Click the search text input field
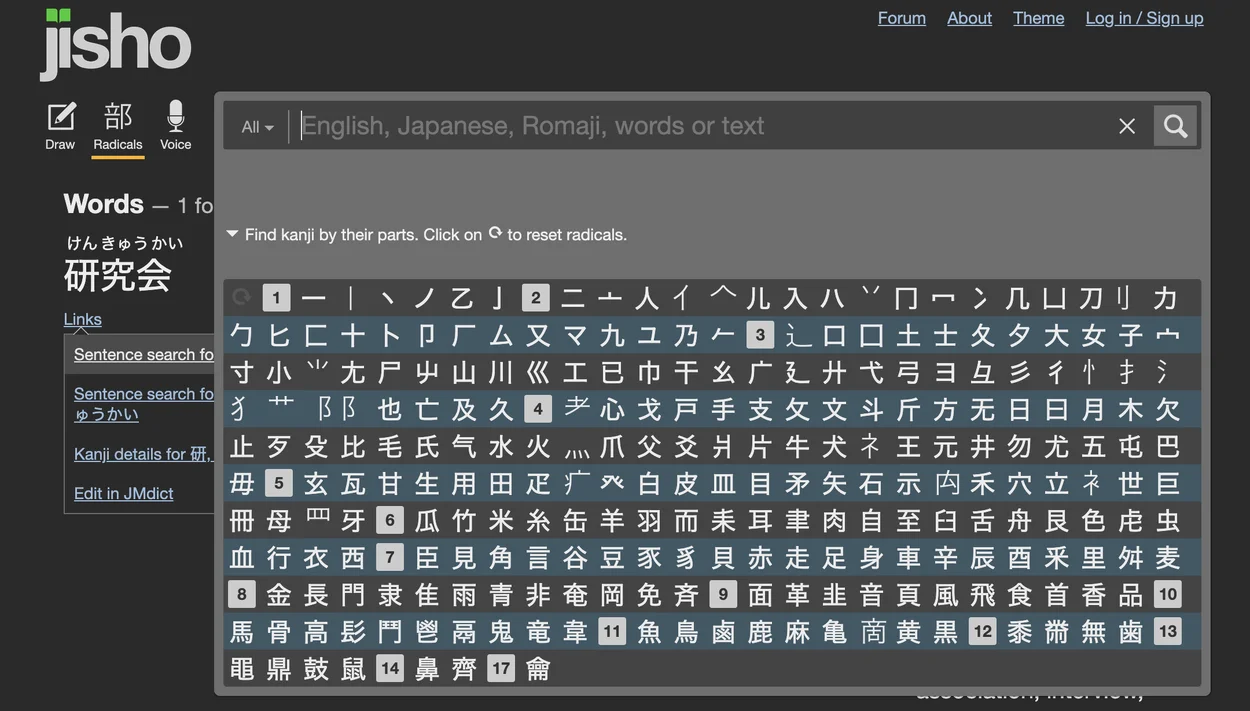The image size is (1250, 711). click(705, 126)
